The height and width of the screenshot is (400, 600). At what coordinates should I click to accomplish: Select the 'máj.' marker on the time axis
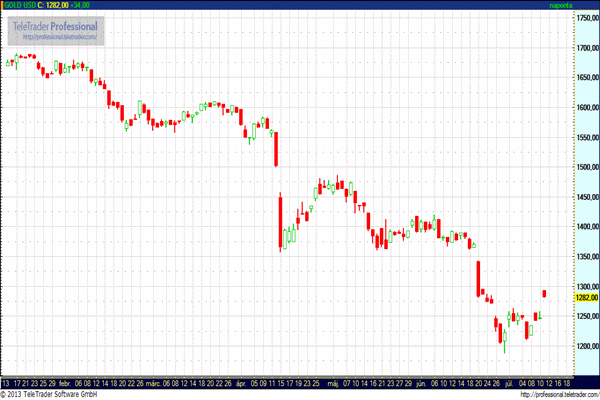(331, 382)
